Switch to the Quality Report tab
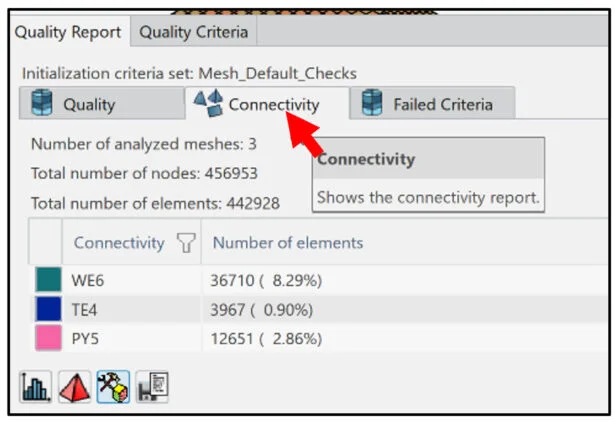The image size is (615, 422). click(70, 32)
